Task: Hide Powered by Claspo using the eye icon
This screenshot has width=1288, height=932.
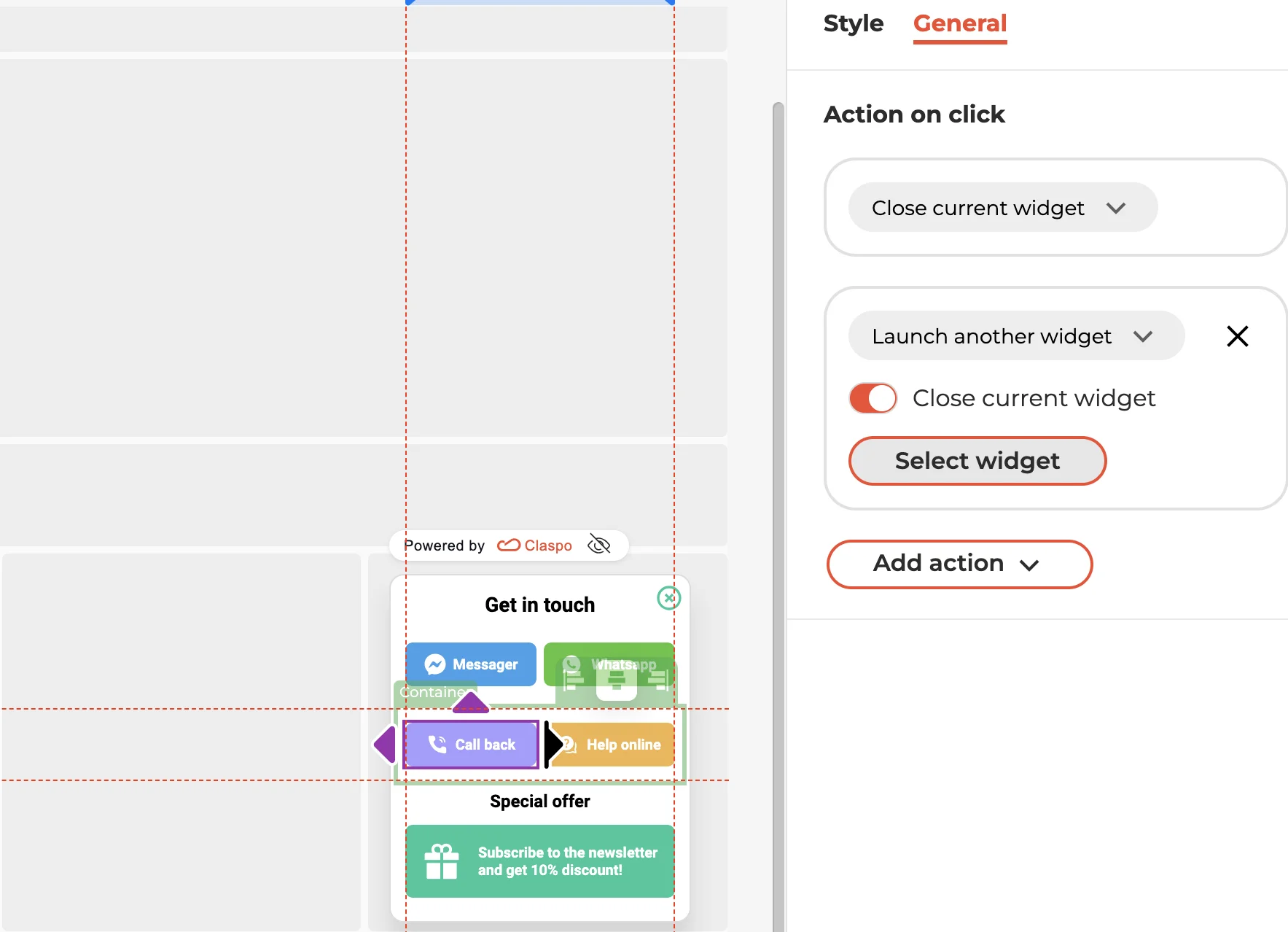Action: [x=600, y=545]
